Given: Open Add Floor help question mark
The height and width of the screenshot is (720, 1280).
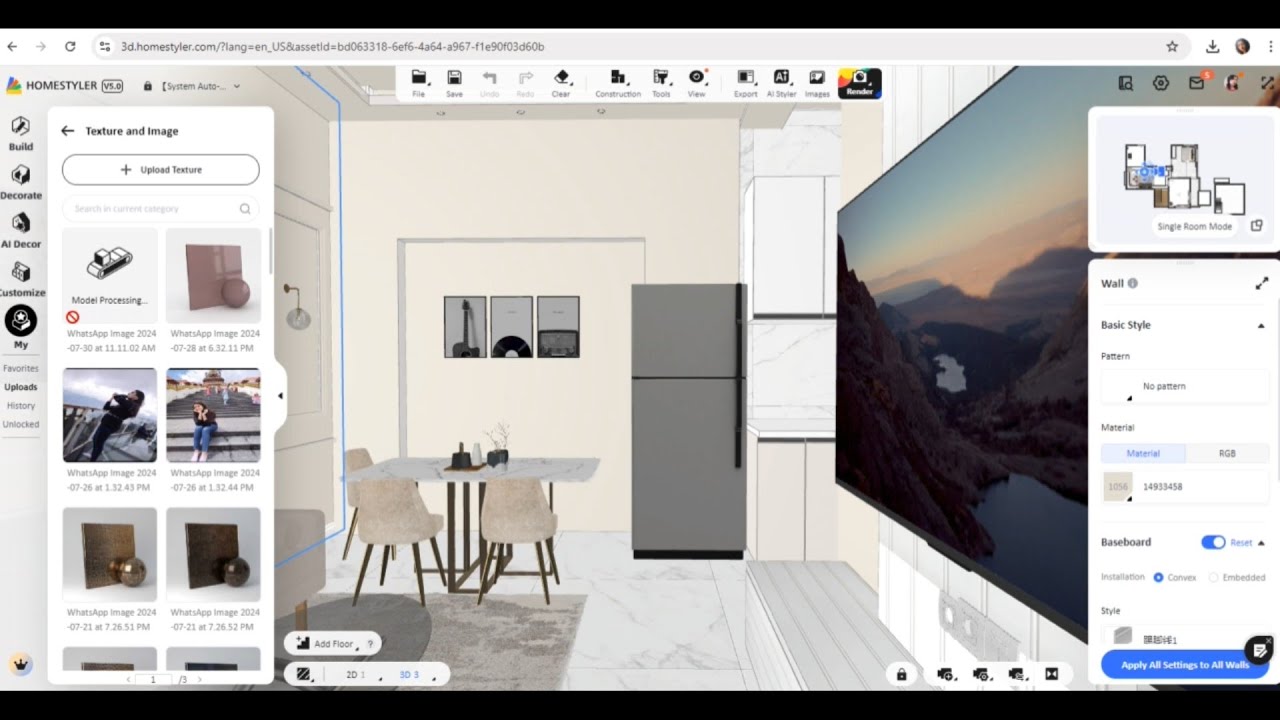Looking at the screenshot, I should click(x=370, y=644).
